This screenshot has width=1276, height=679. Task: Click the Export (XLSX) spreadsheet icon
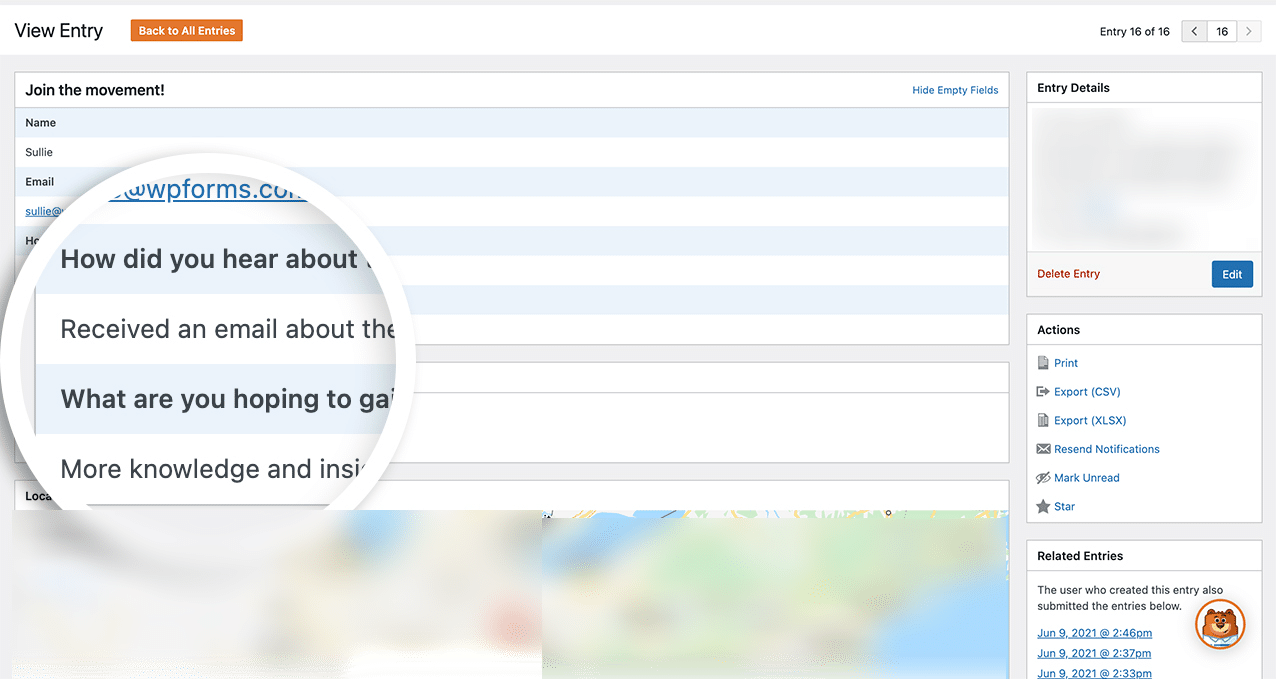tap(1043, 421)
